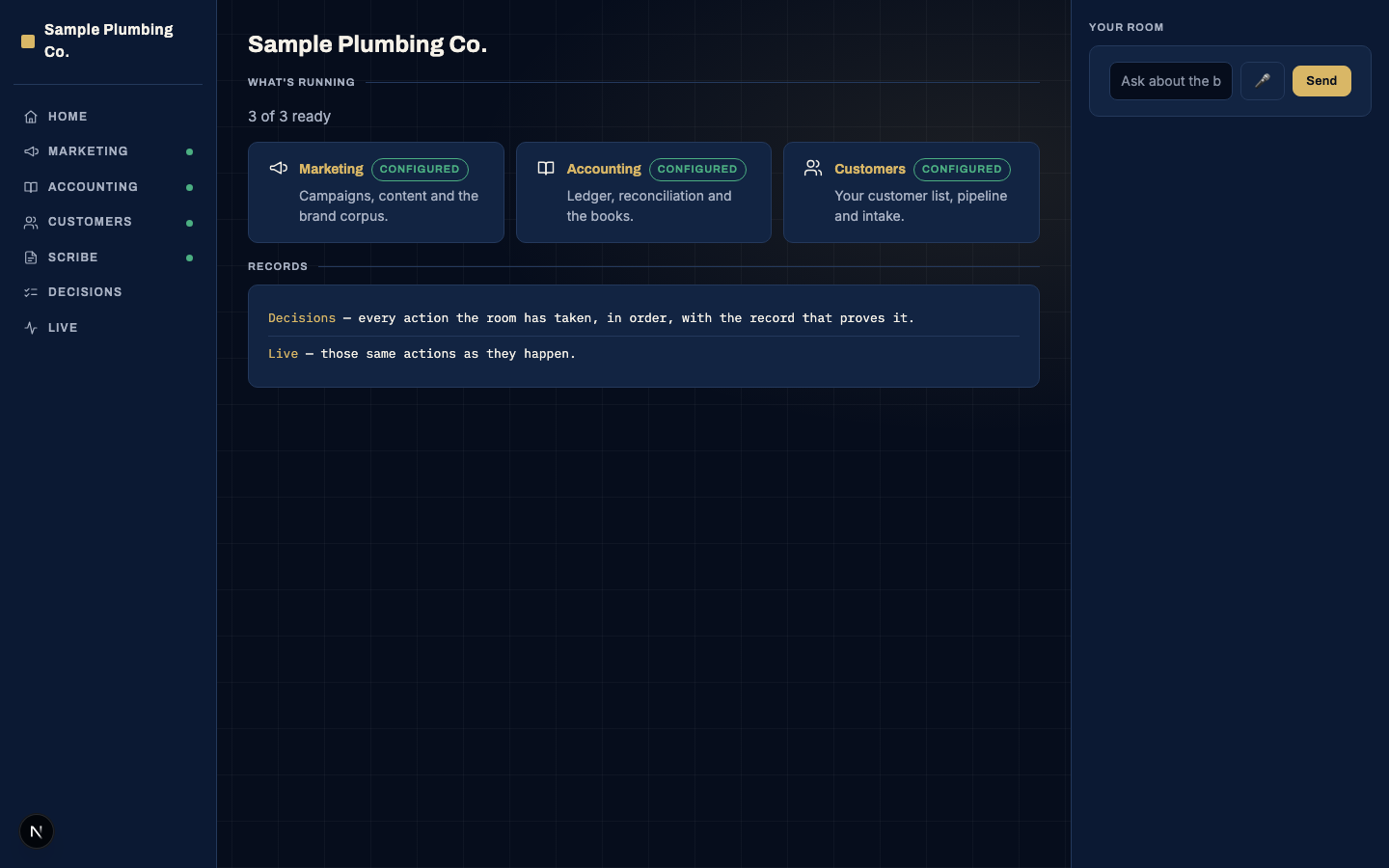Open the Accounting section in sidebar
The width and height of the screenshot is (1389, 868).
click(x=108, y=187)
